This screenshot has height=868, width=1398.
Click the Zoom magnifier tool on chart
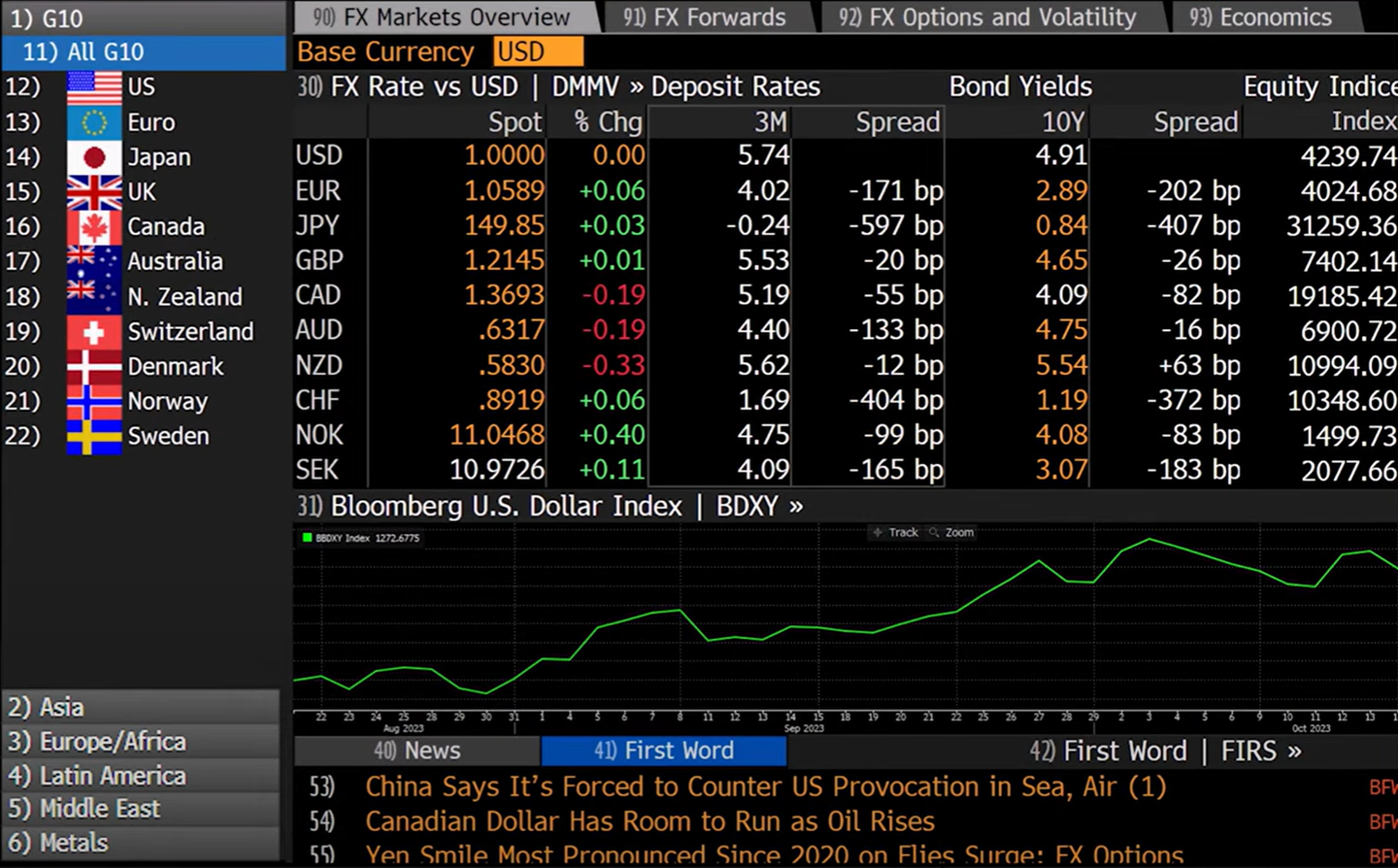point(951,532)
